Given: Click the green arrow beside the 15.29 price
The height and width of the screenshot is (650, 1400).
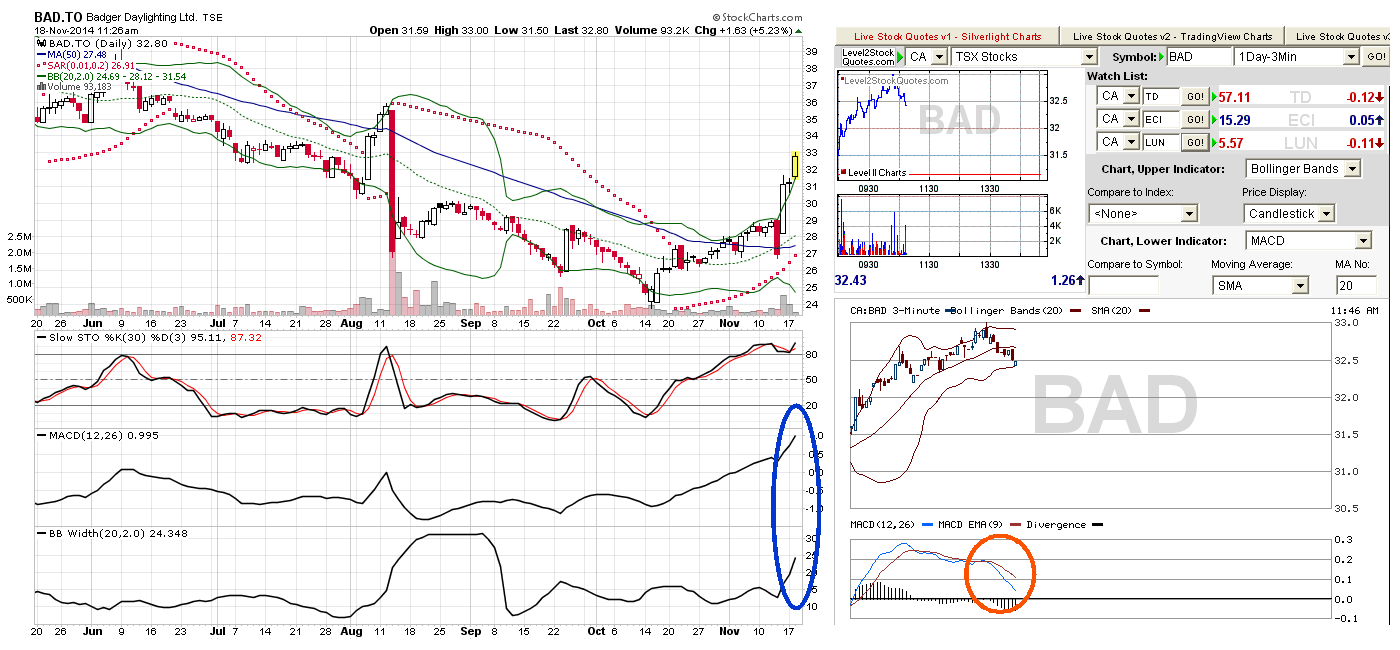Looking at the screenshot, I should tap(1216, 120).
